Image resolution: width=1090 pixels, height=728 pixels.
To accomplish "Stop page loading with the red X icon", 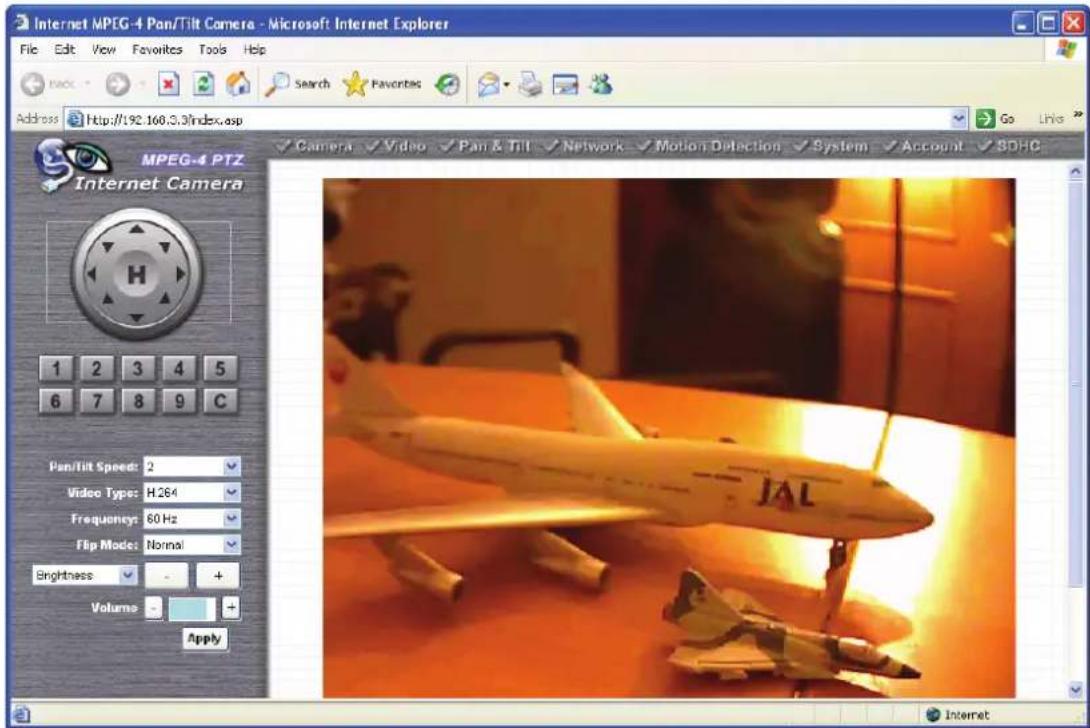I will click(x=168, y=84).
